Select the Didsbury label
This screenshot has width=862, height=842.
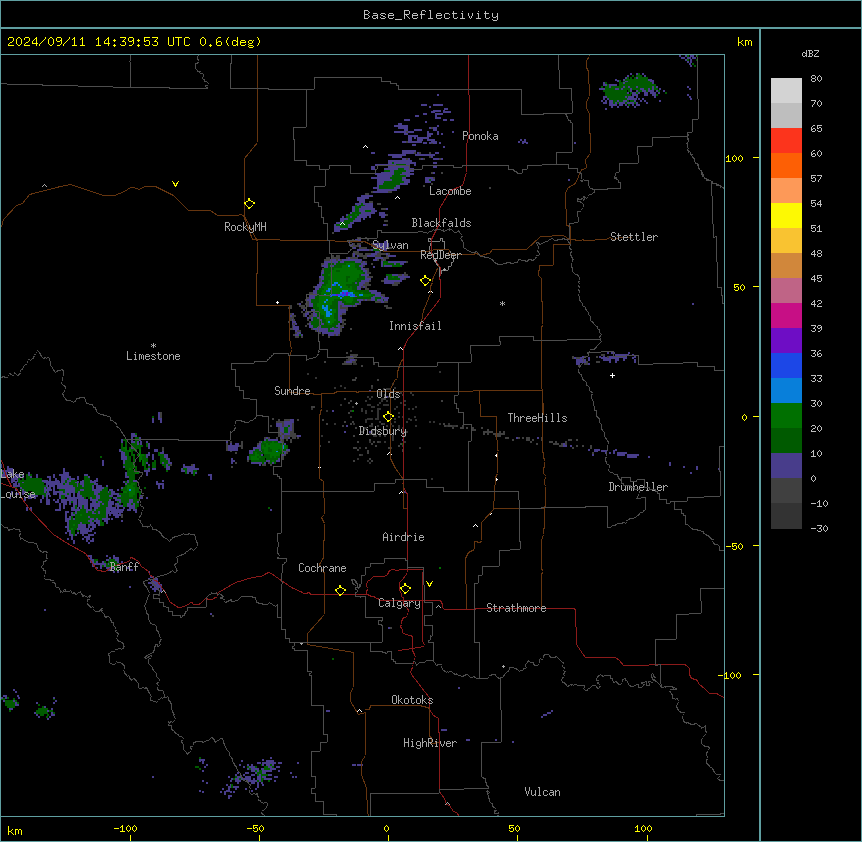tap(383, 431)
